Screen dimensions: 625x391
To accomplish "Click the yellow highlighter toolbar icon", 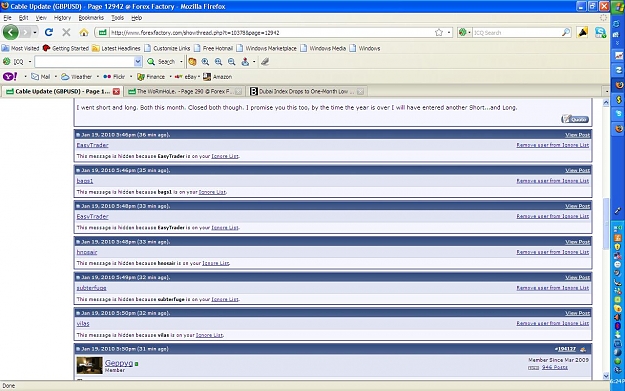I will pos(582,32).
